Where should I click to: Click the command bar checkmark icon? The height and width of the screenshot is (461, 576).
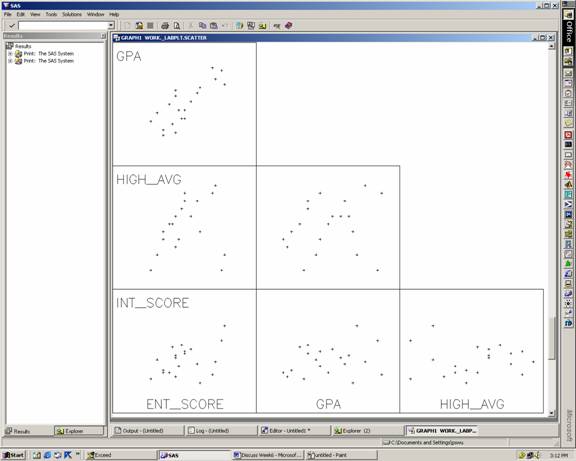pos(12,25)
